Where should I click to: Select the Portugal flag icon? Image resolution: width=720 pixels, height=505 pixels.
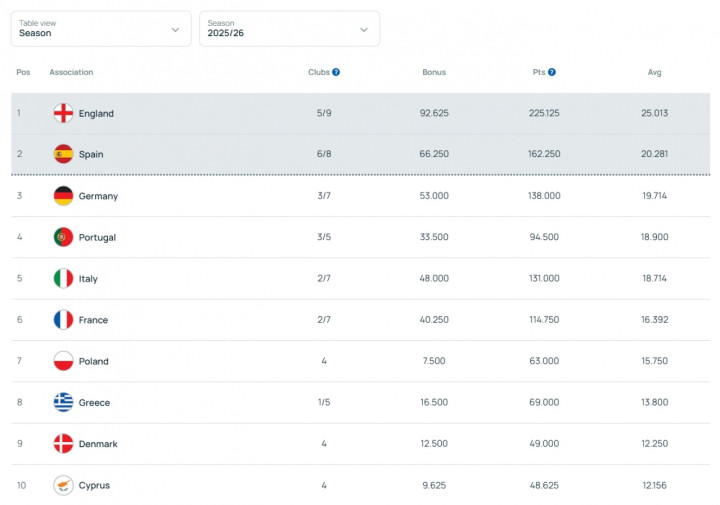click(63, 237)
